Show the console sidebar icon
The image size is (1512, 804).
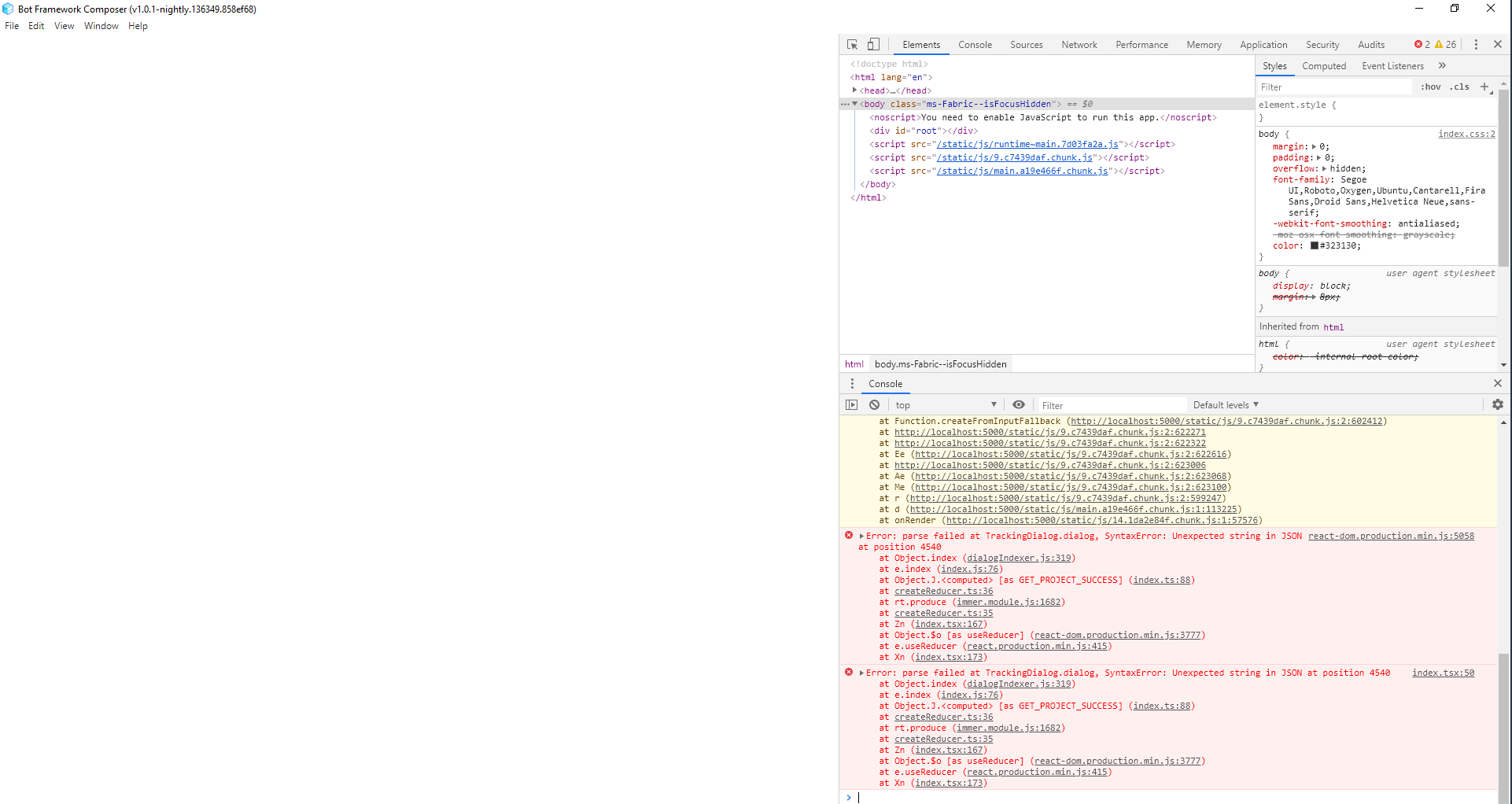pyautogui.click(x=851, y=404)
